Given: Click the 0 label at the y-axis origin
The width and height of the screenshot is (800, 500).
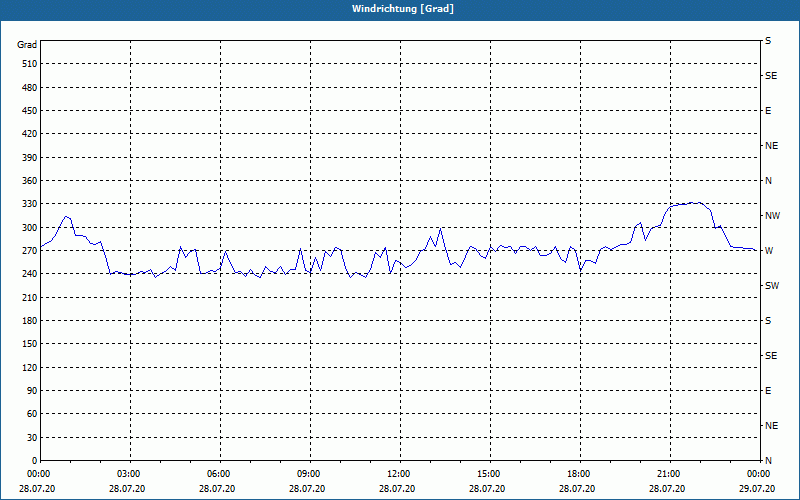Looking at the screenshot, I should coord(34,461).
